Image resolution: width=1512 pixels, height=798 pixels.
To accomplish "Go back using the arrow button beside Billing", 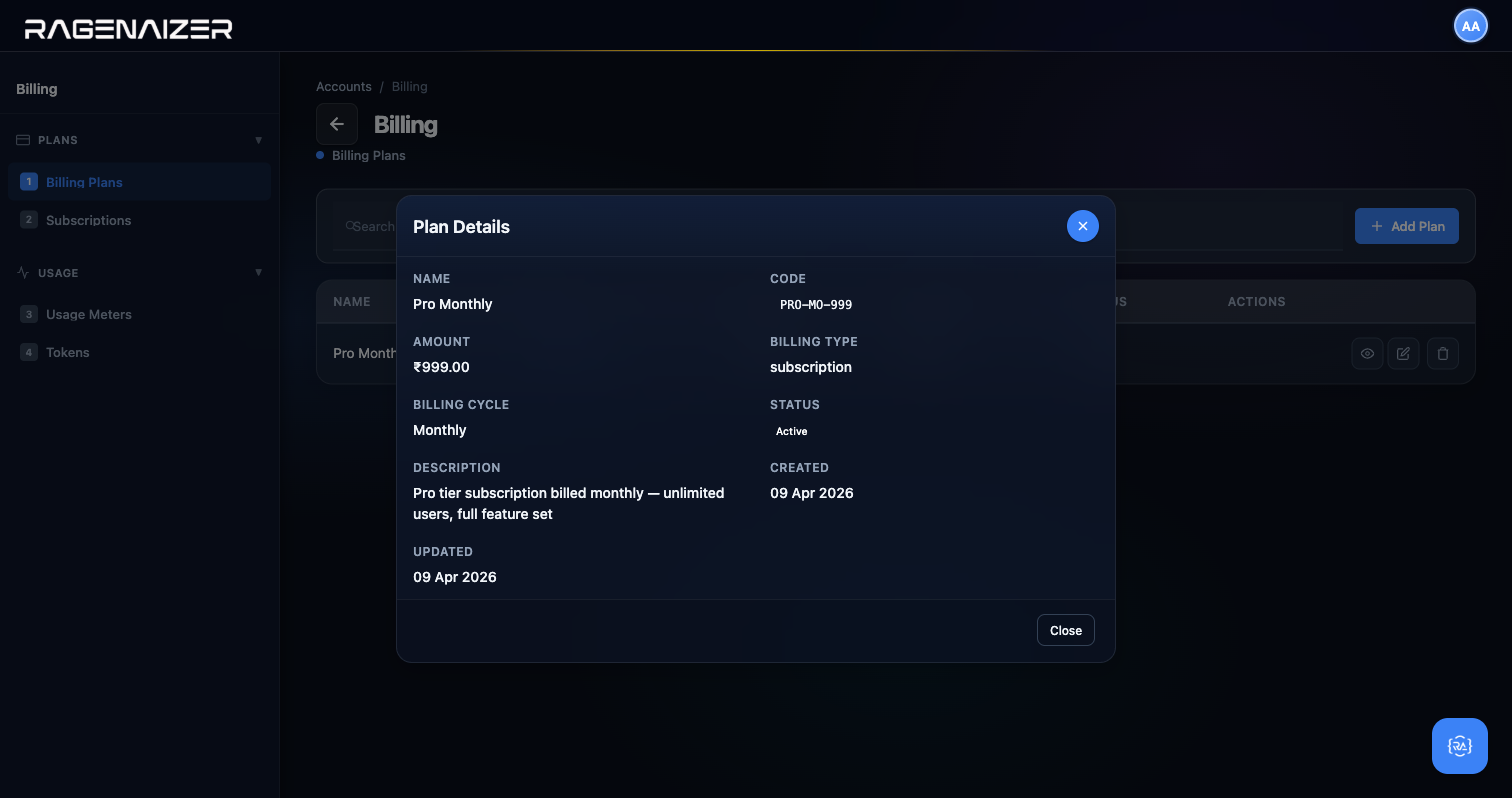I will pyautogui.click(x=337, y=124).
